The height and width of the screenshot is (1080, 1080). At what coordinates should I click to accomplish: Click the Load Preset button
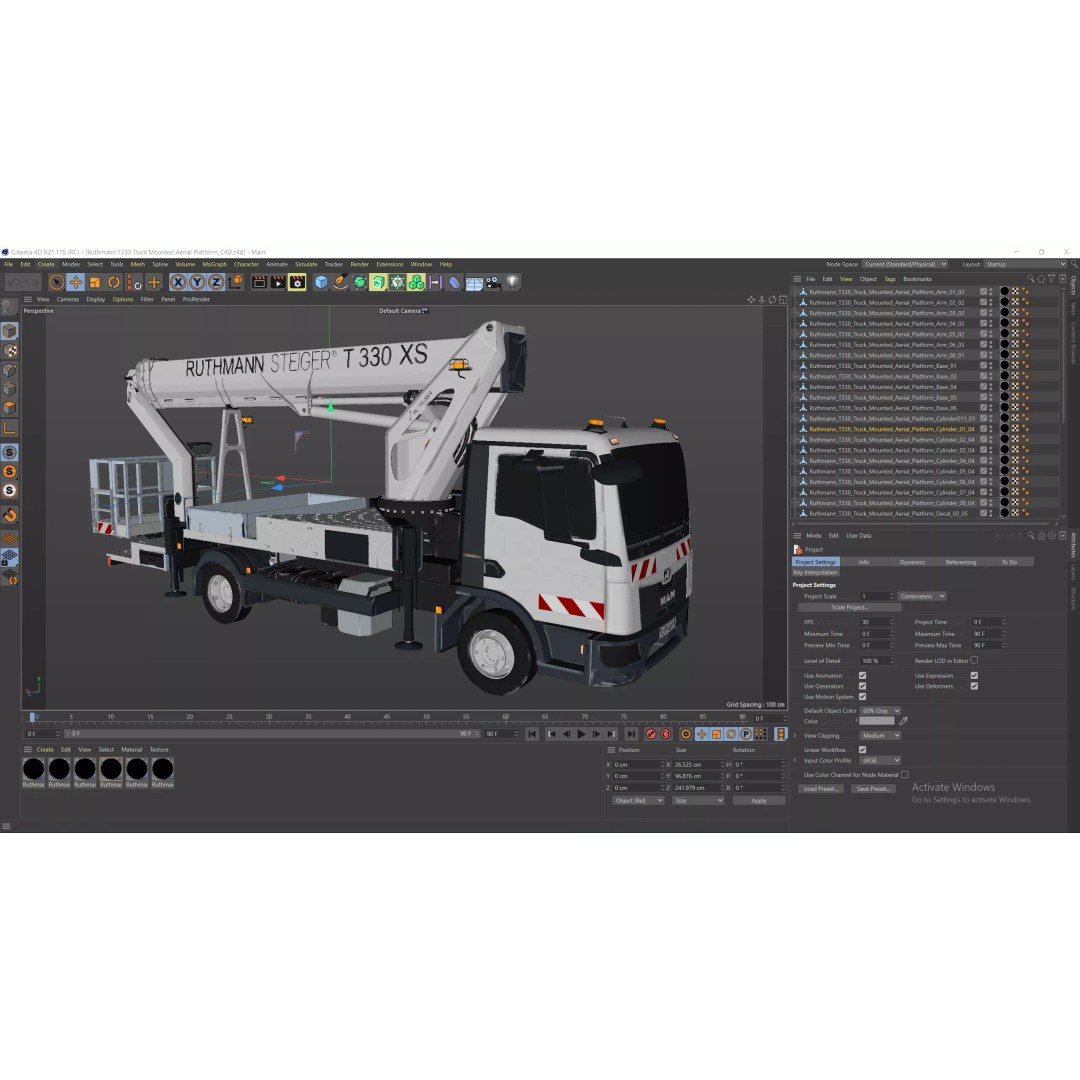(820, 789)
